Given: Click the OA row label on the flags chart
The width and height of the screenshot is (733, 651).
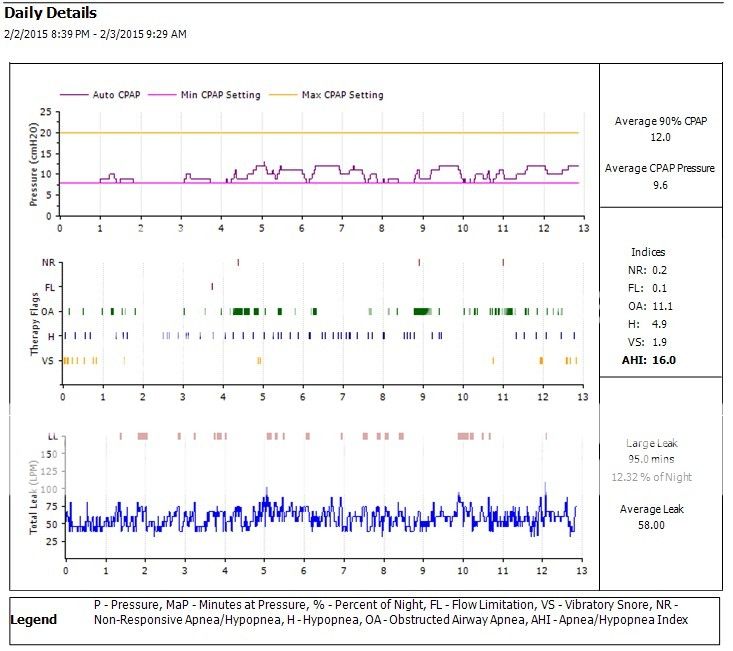Looking at the screenshot, I should (48, 312).
